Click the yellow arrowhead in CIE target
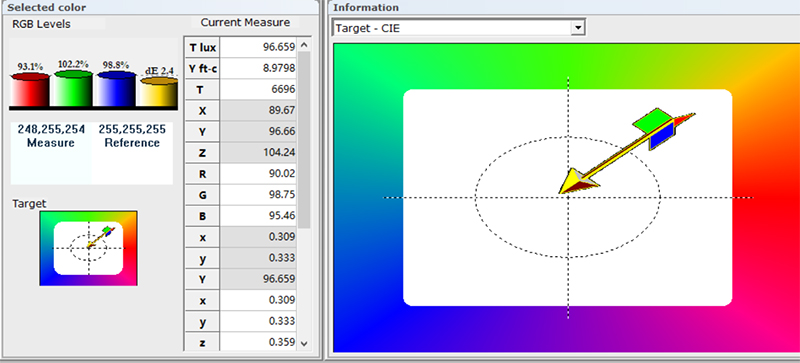 click(576, 182)
